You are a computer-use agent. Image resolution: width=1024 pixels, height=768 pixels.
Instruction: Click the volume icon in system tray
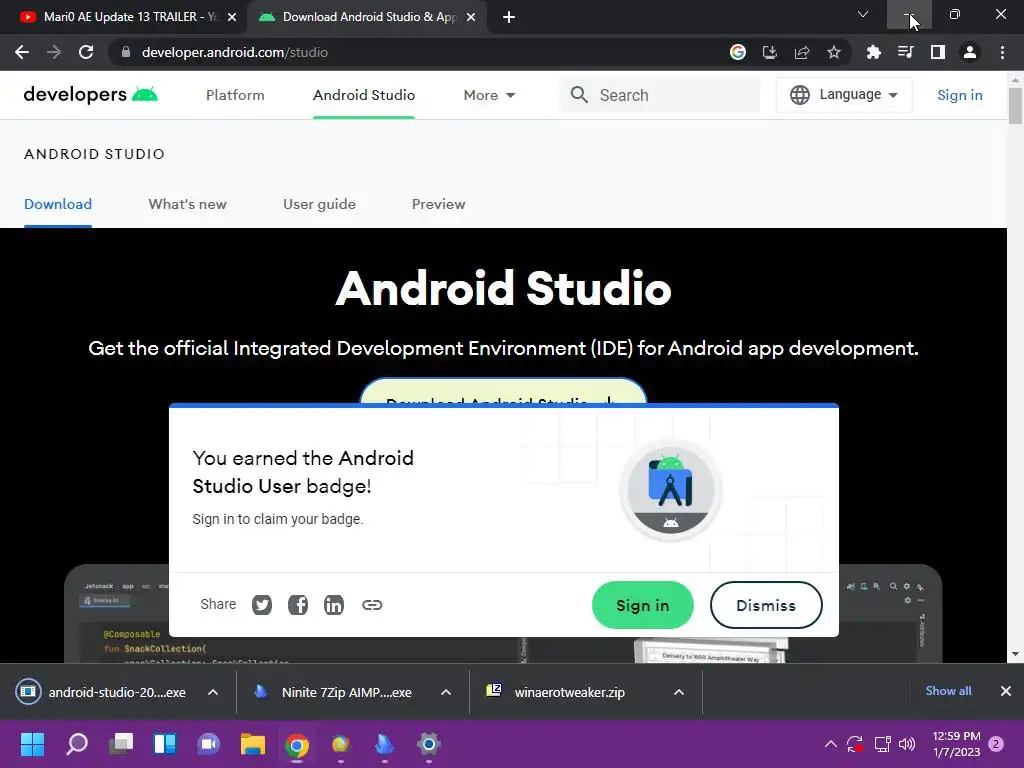click(907, 744)
